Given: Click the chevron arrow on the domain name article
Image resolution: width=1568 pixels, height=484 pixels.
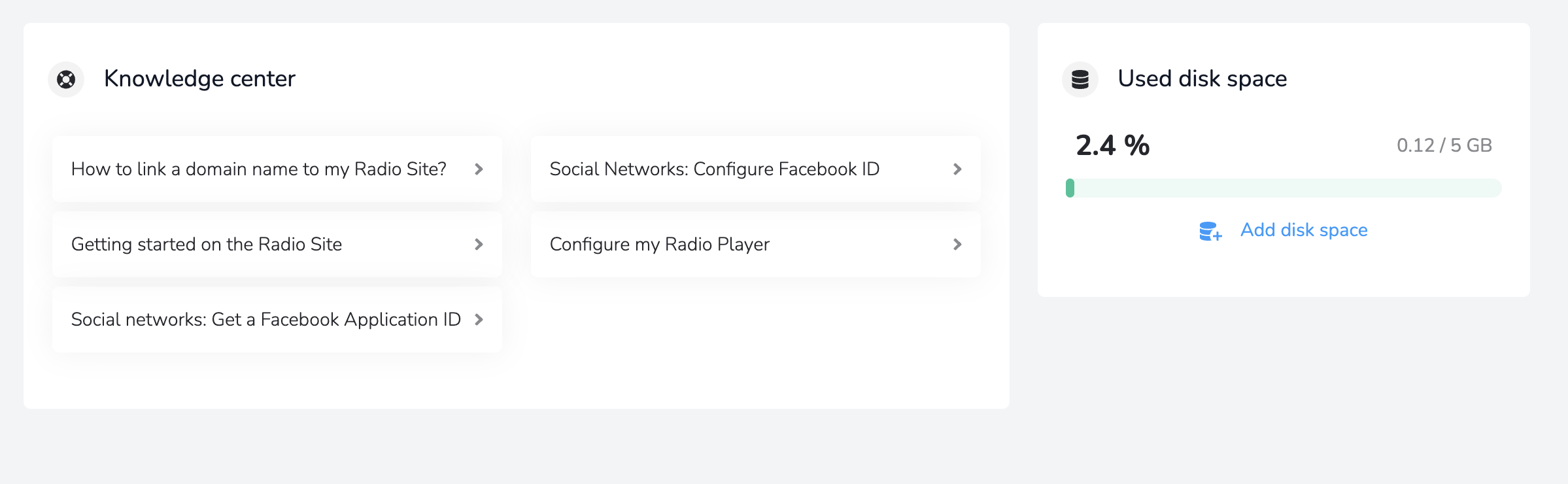Looking at the screenshot, I should 479,169.
